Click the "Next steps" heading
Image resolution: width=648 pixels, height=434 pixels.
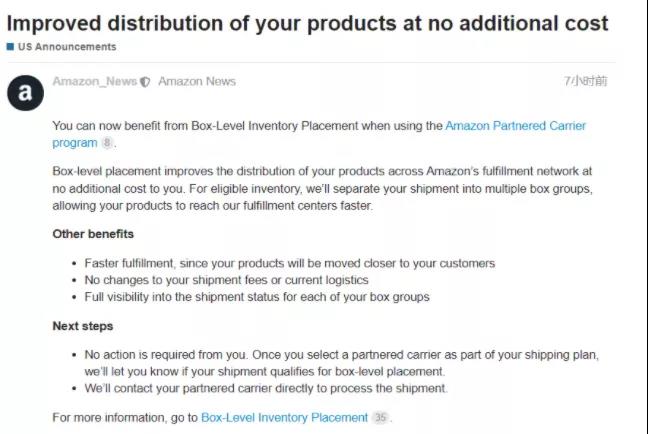point(82,326)
